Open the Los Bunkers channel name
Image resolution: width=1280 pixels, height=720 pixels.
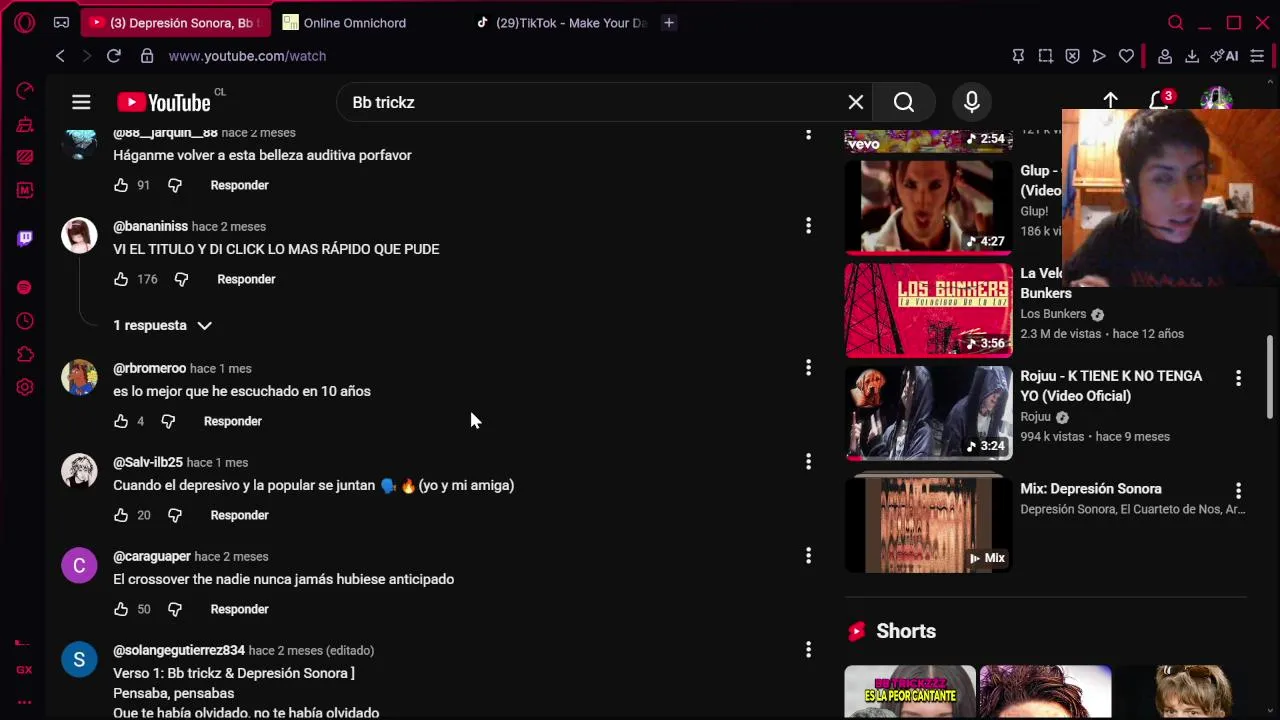pos(1053,314)
